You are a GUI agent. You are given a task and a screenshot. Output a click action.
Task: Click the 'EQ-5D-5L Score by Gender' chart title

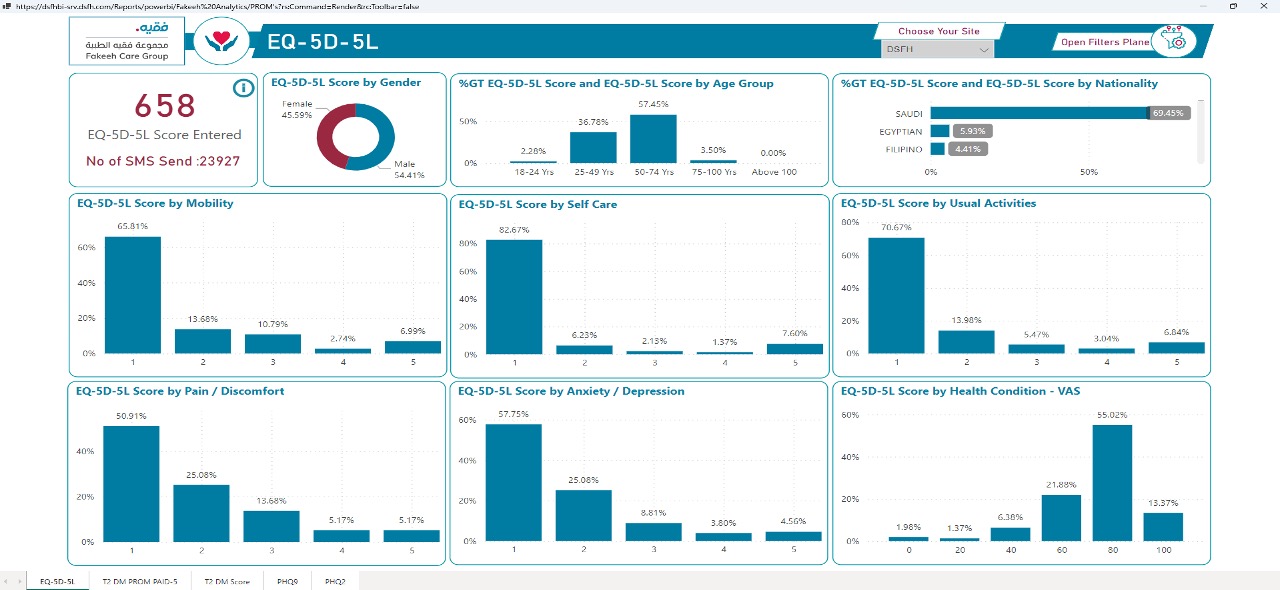pyautogui.click(x=346, y=83)
